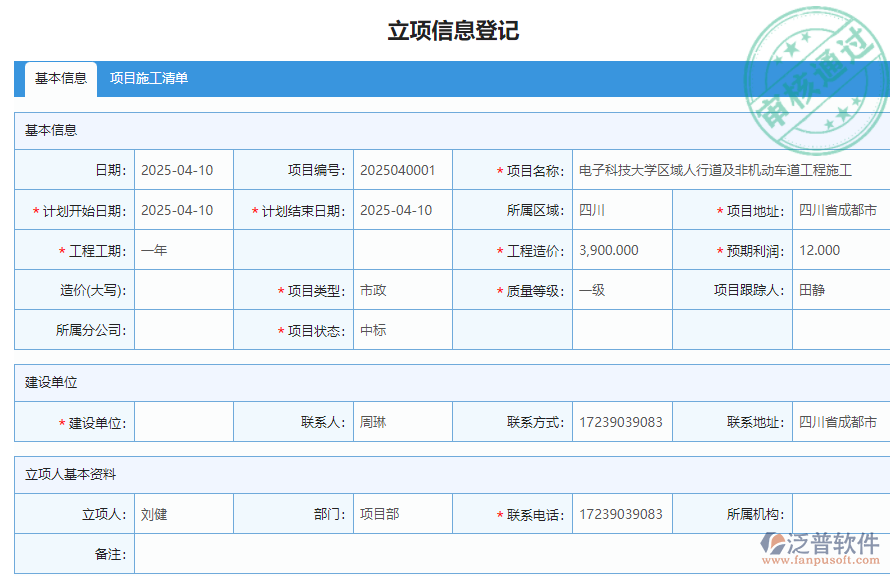Click the 项目跟踪人 field showing 田静
Viewport: 890px width, 576px height.
(x=838, y=290)
